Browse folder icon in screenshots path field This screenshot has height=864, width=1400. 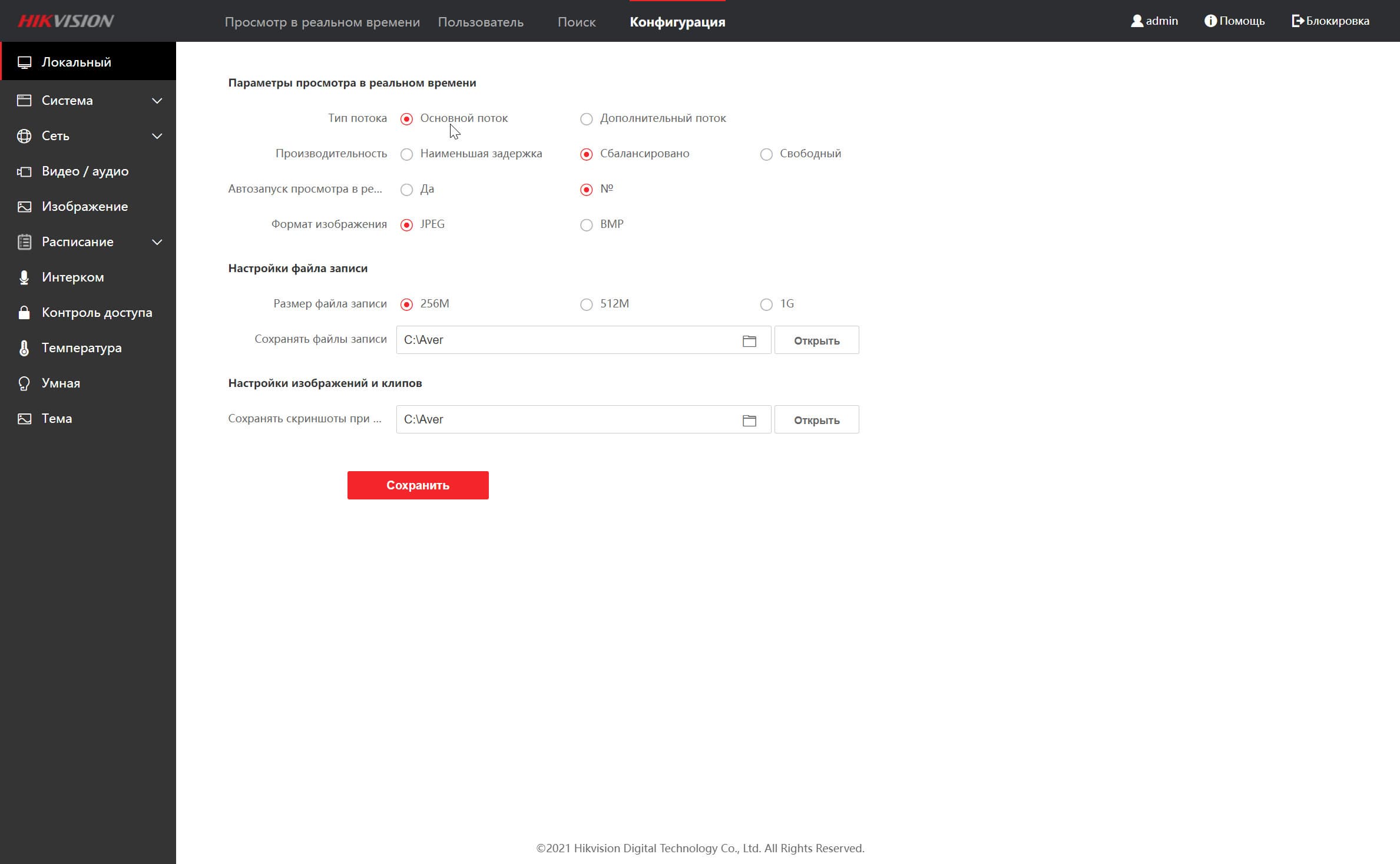[x=749, y=420]
